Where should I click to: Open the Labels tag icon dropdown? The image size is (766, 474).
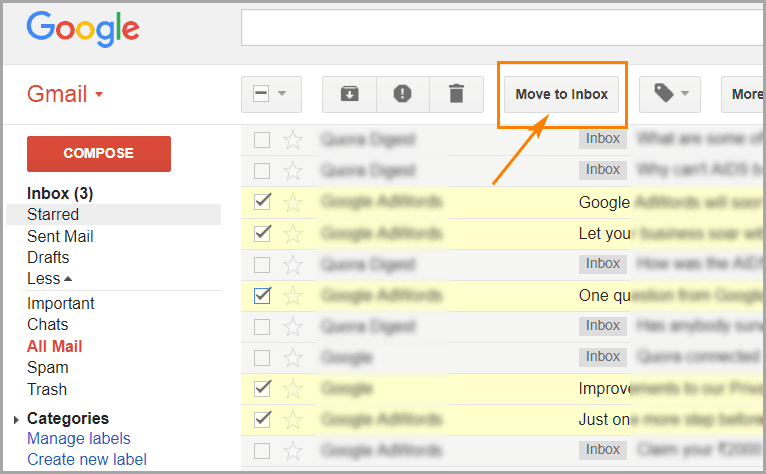coord(670,94)
